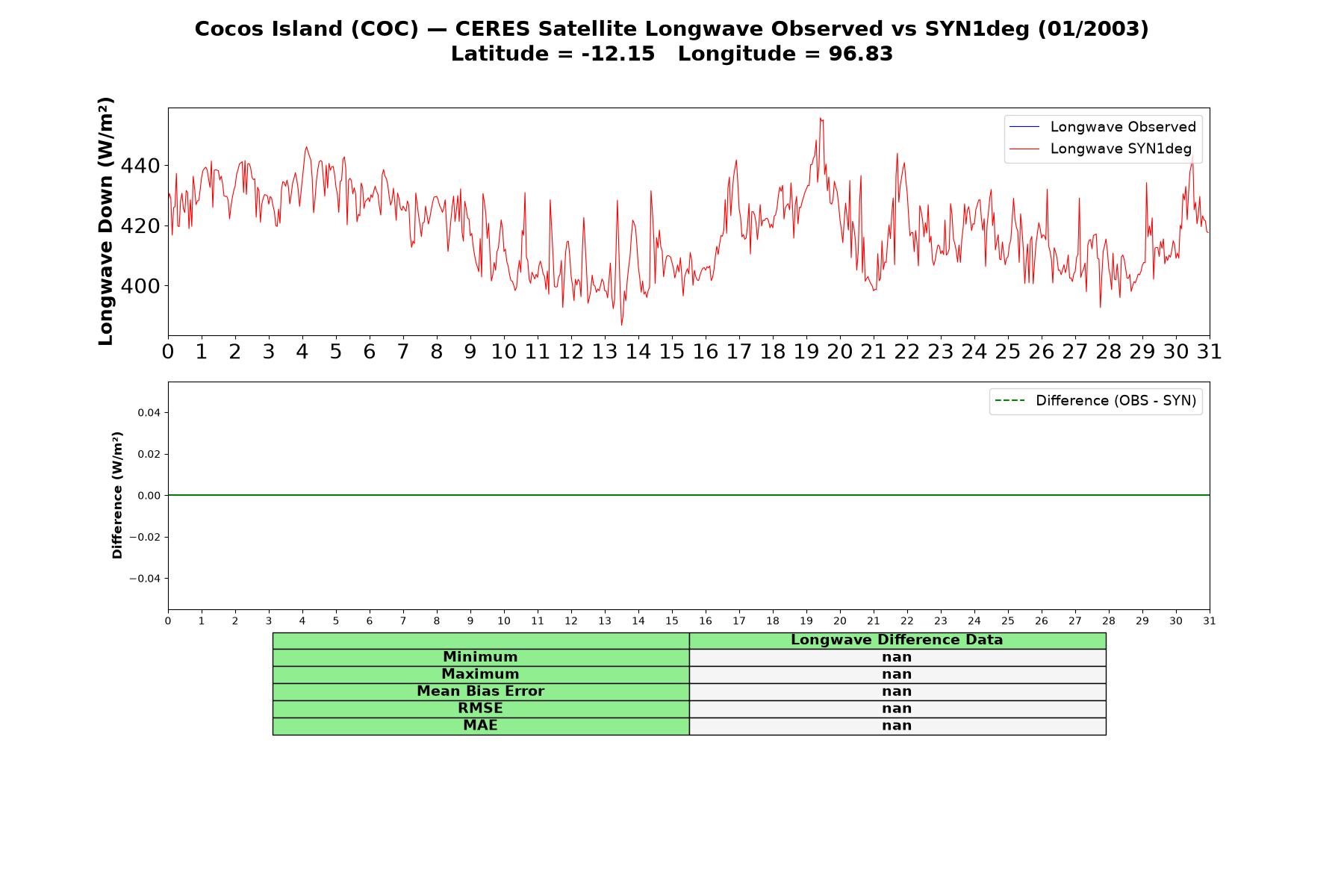Viewport: 1344px width, 896px height.
Task: Click the nan value beside MAE
Action: [897, 726]
